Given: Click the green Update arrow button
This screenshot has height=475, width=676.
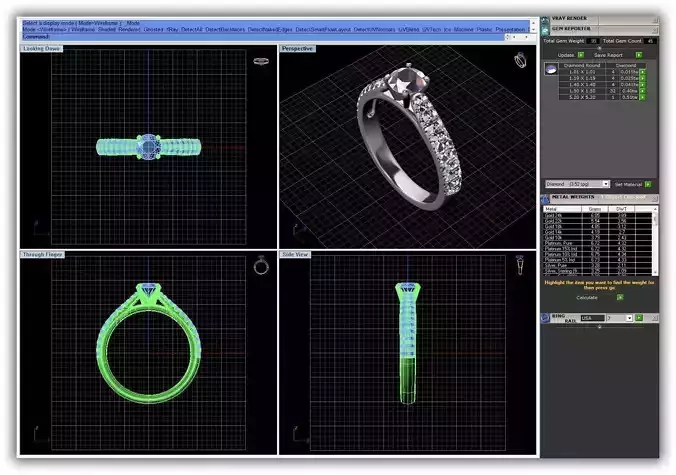Looking at the screenshot, I should [581, 55].
